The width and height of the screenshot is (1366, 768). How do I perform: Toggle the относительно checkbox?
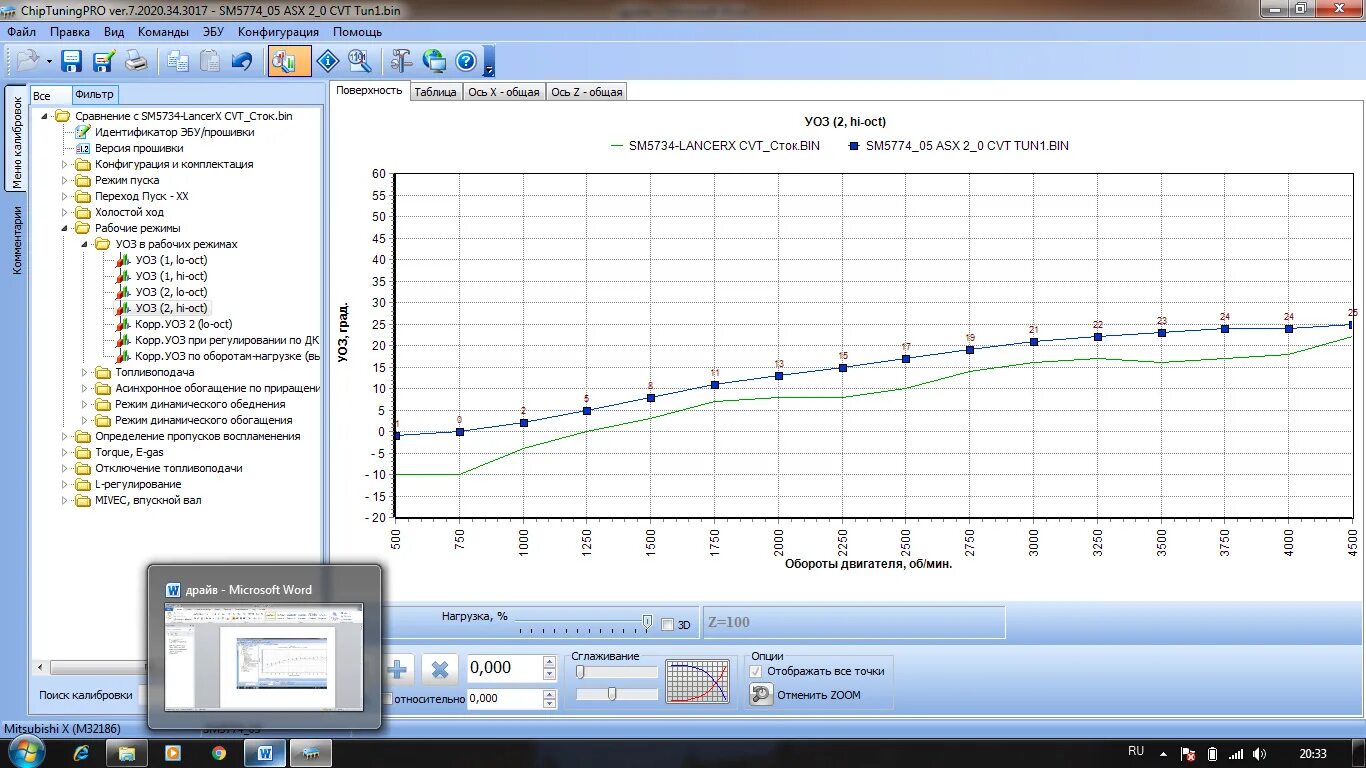pyautogui.click(x=387, y=699)
